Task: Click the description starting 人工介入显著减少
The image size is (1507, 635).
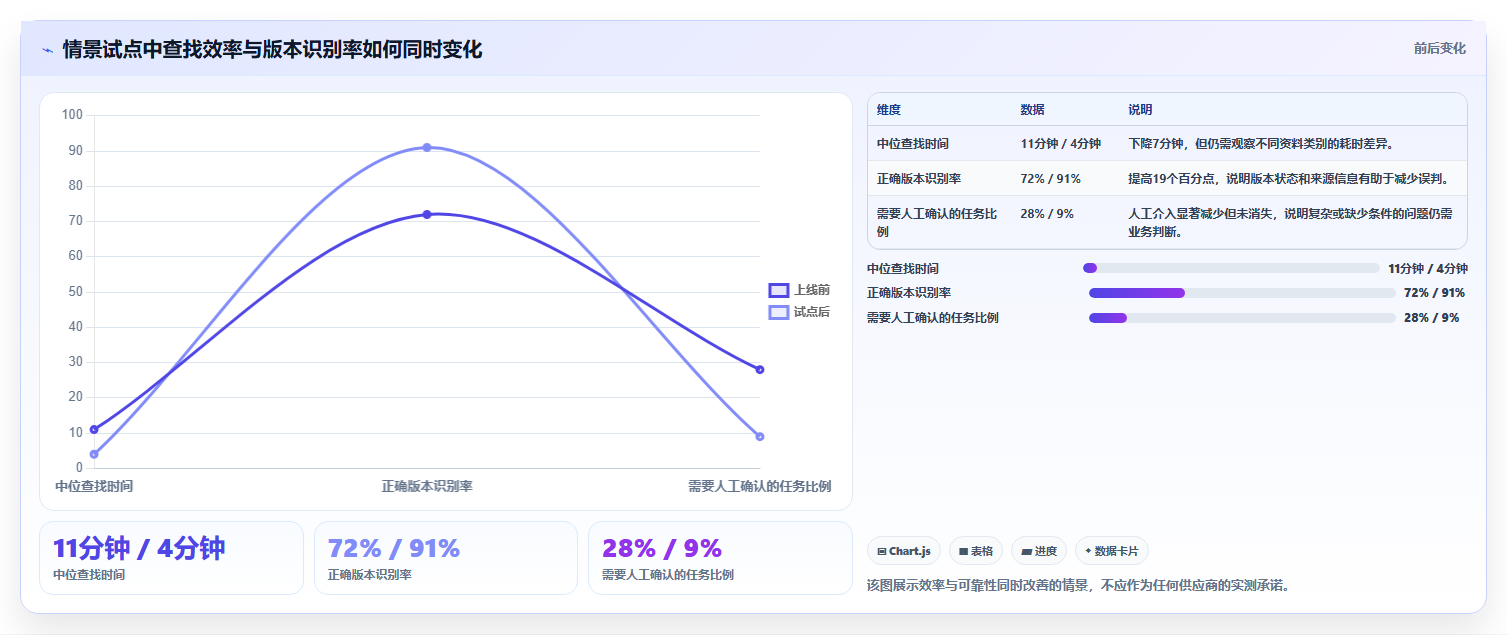Action: [1291, 222]
